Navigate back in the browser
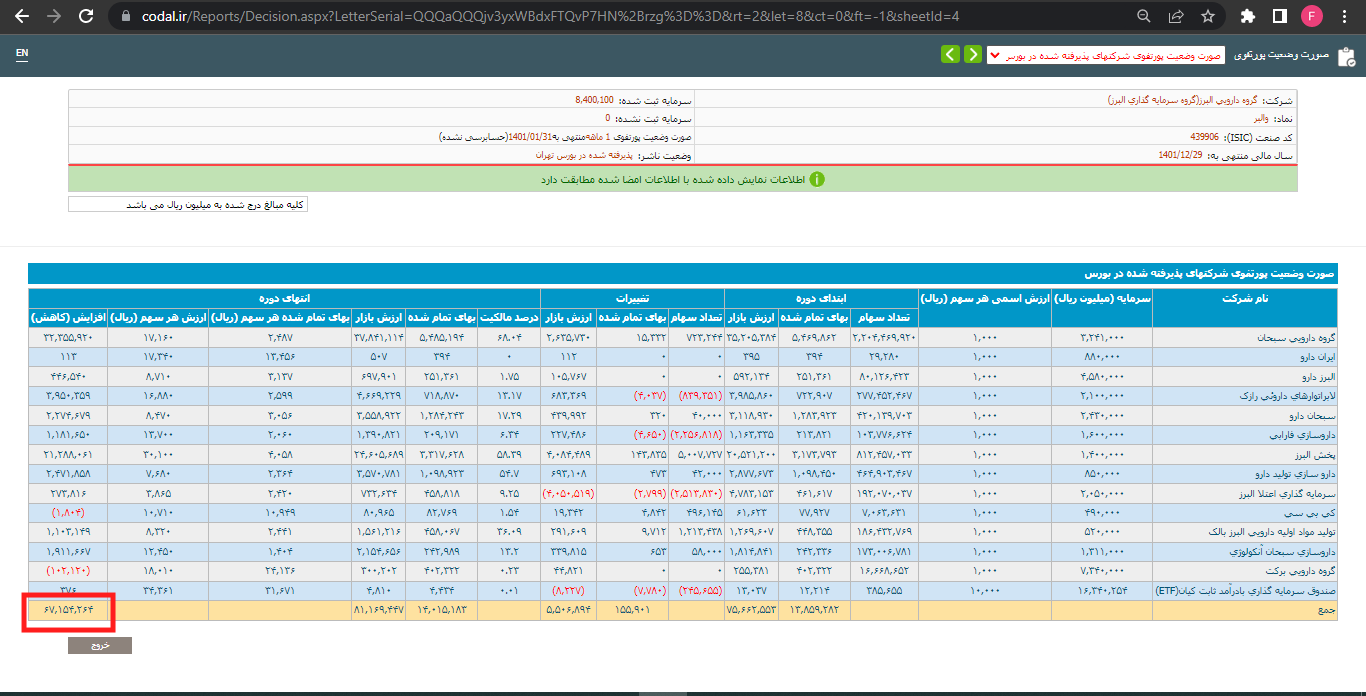Viewport: 1366px width, 696px height. 22,16
